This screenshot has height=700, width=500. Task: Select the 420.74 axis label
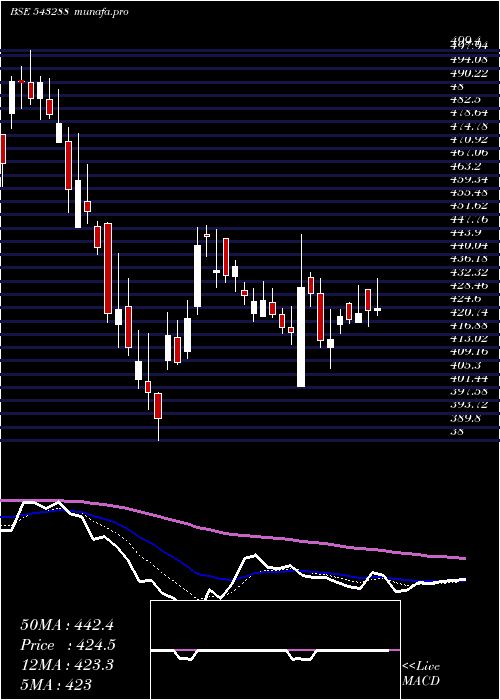469,312
